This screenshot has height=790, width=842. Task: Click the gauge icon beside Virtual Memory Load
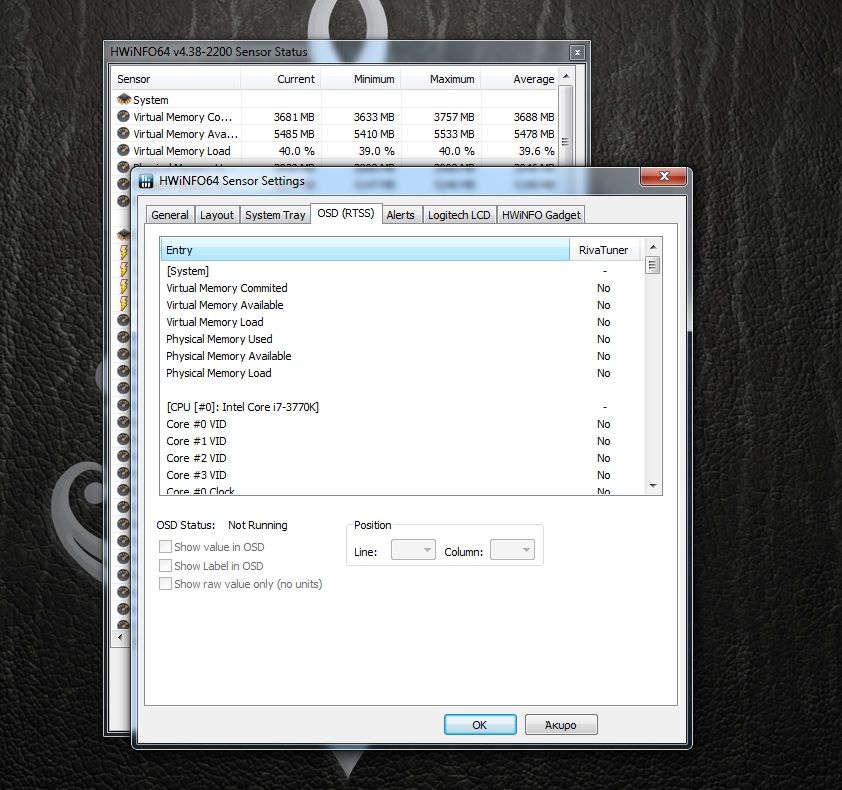click(124, 150)
